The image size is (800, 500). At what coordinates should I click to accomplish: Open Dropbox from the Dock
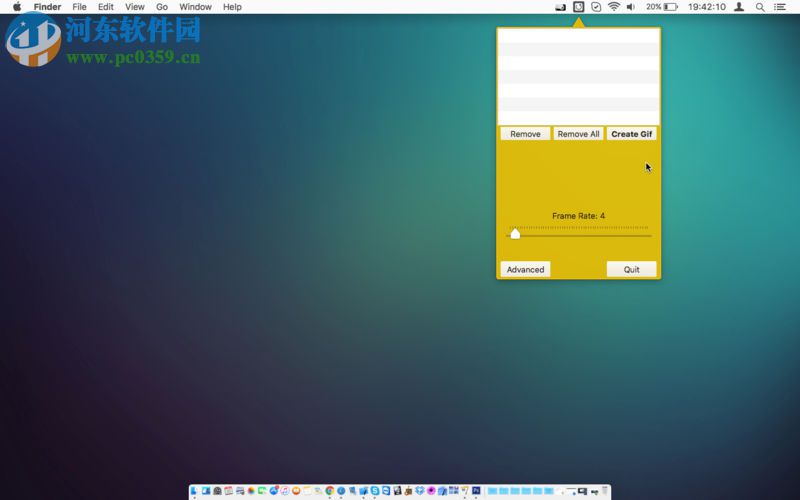tap(420, 490)
